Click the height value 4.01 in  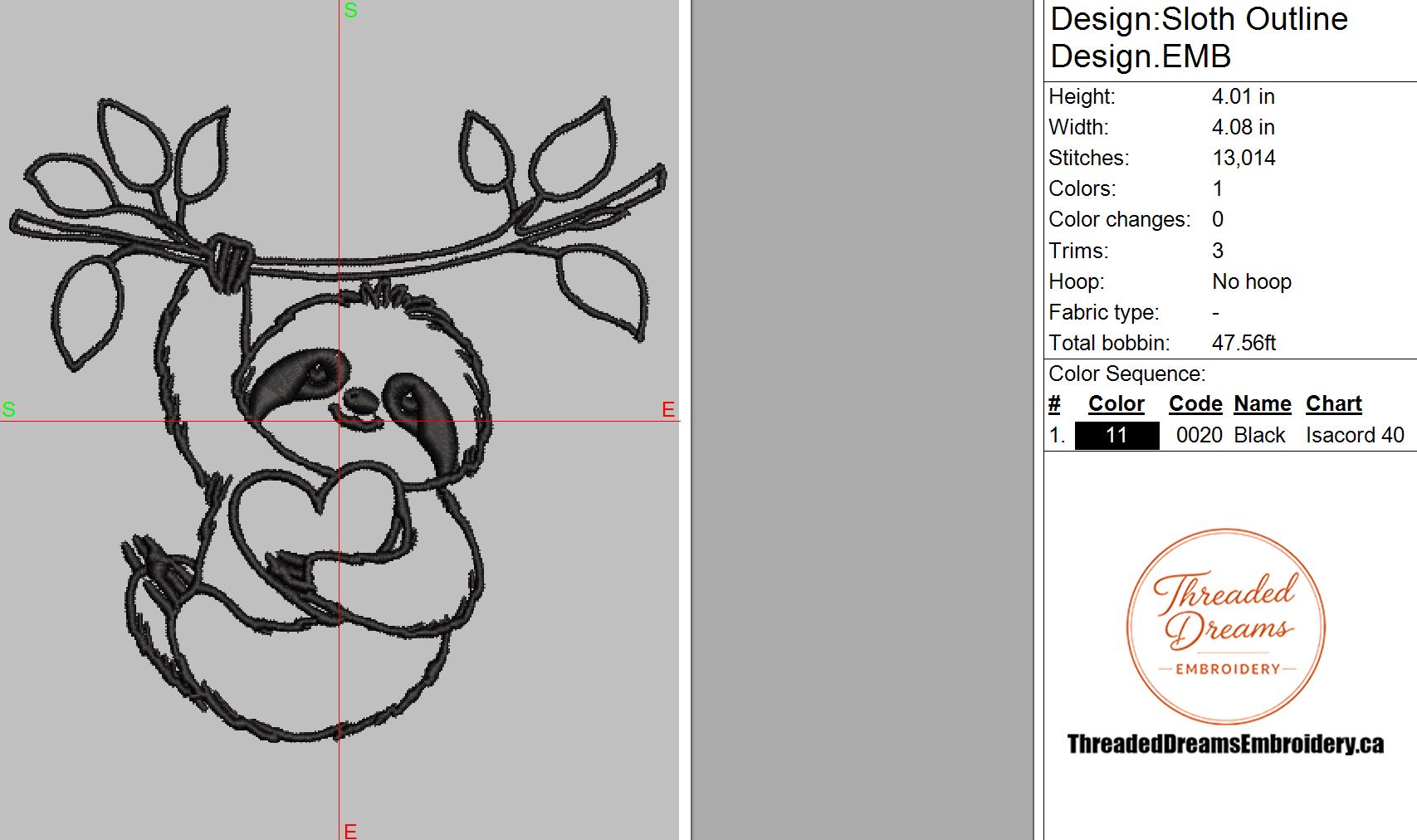click(1243, 97)
